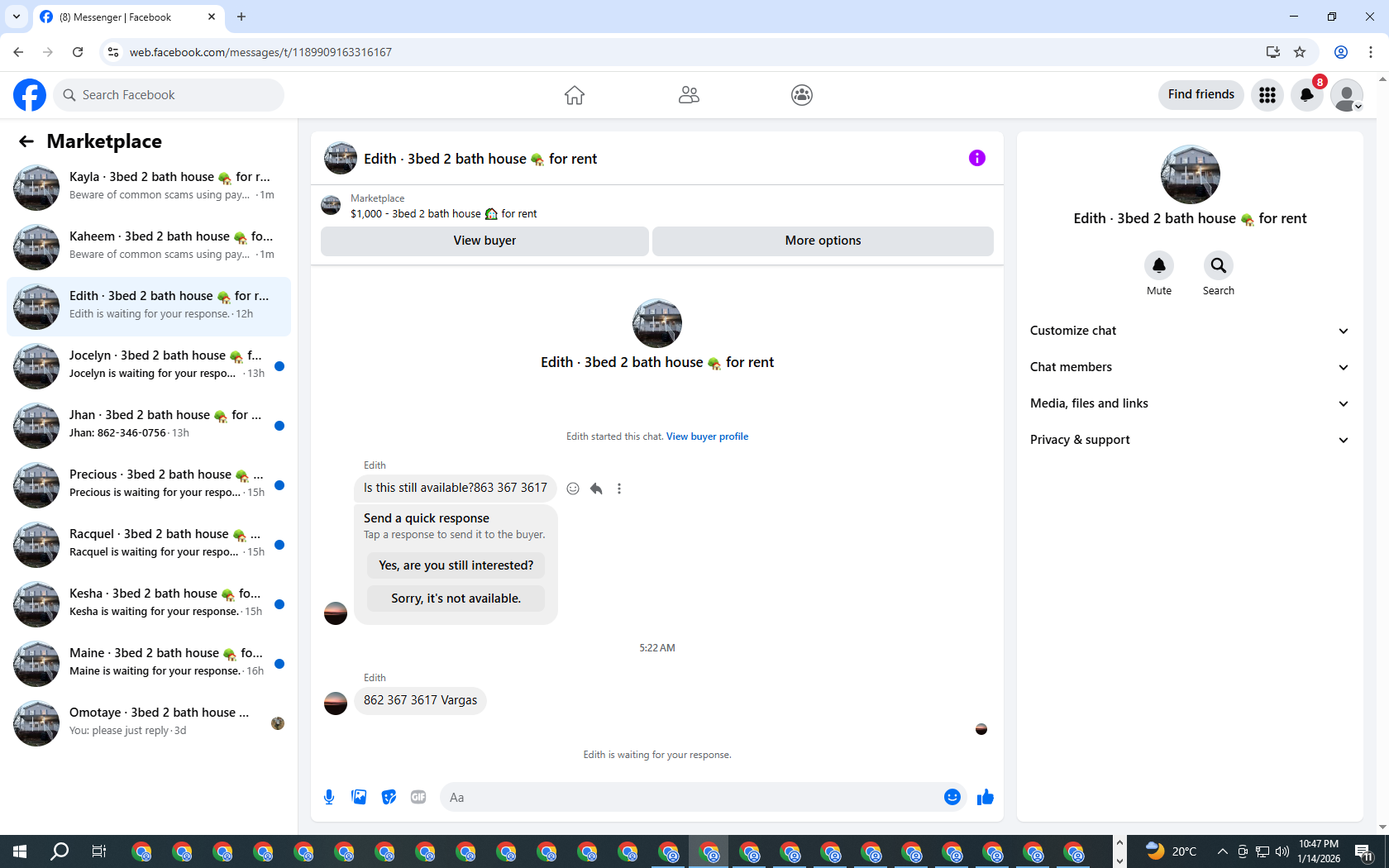Viewport: 1389px width, 868px height.
Task: Open Jocelyn's conversation
Action: click(x=149, y=366)
